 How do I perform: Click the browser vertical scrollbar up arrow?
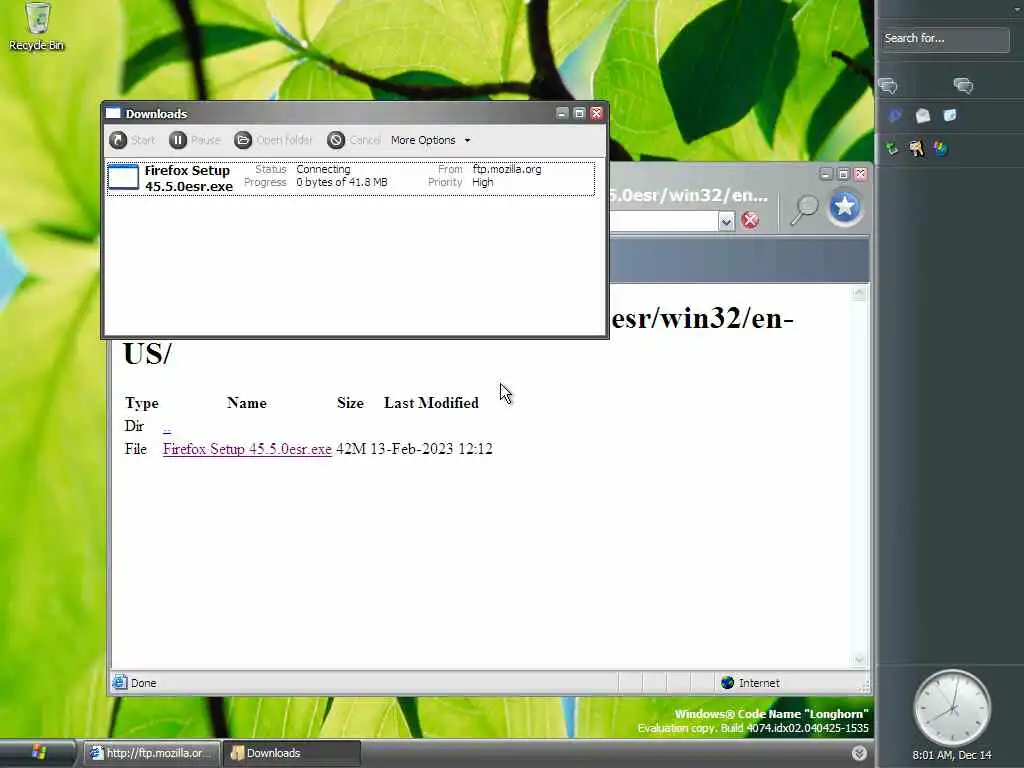tap(859, 293)
